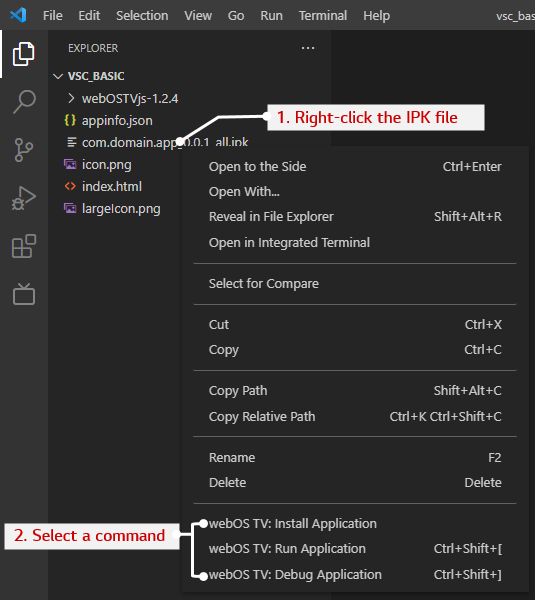
Task: Choose Select for Compare
Action: click(x=355, y=284)
